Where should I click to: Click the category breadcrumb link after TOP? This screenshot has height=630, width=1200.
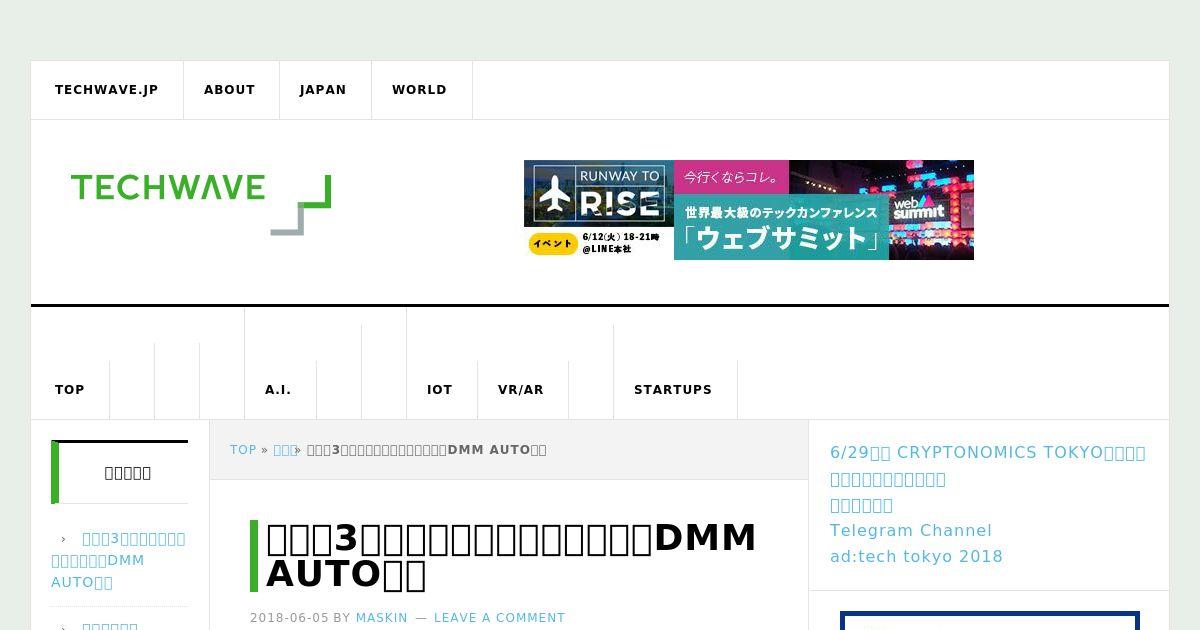click(x=284, y=450)
